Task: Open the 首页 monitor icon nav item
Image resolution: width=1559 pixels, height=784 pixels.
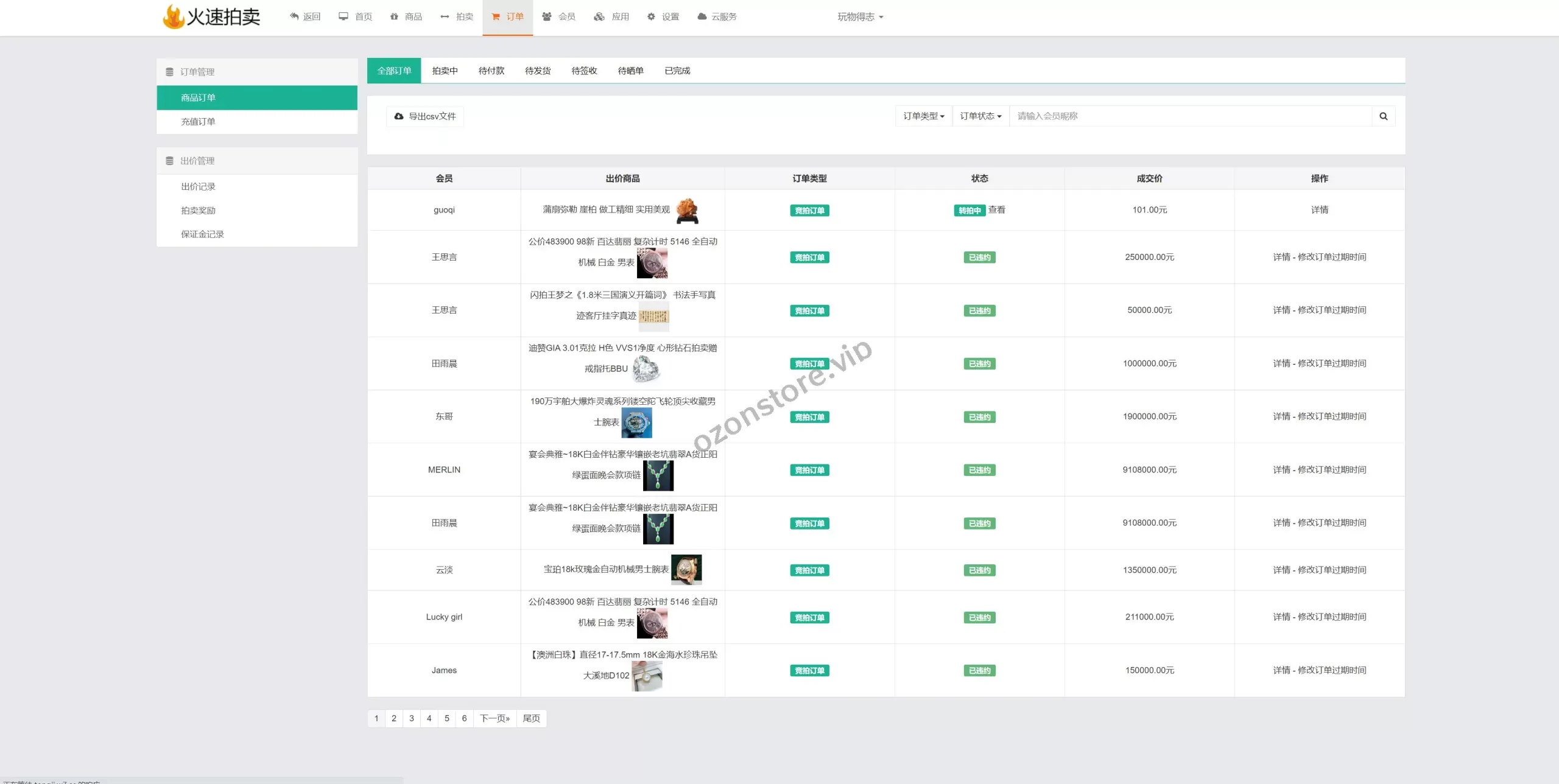Action: [x=355, y=17]
